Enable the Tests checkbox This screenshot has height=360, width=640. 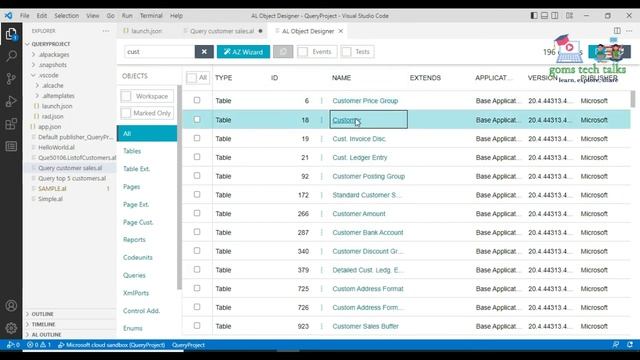pos(347,52)
